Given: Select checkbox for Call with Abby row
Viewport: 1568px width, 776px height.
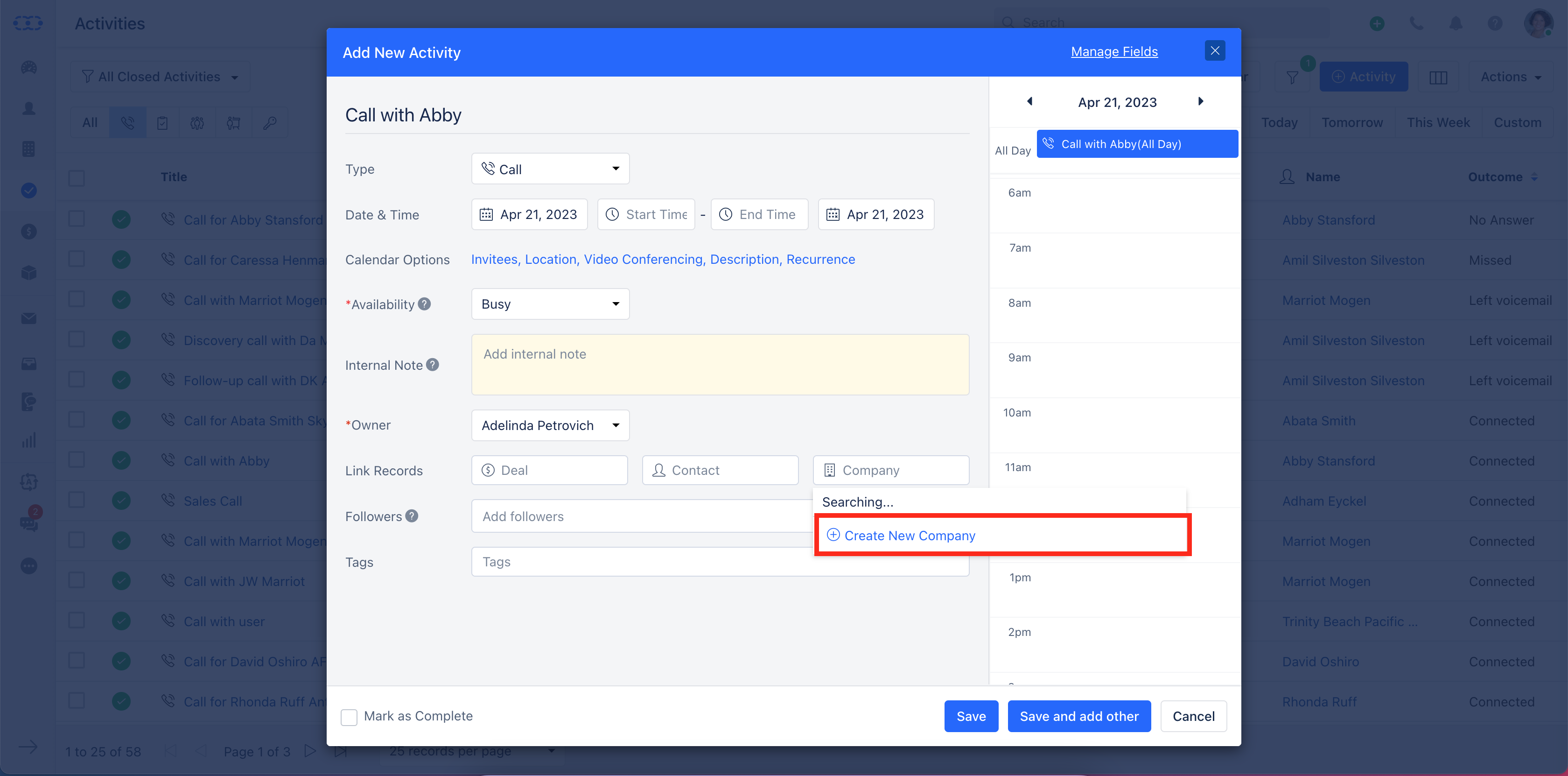Looking at the screenshot, I should click(x=77, y=460).
